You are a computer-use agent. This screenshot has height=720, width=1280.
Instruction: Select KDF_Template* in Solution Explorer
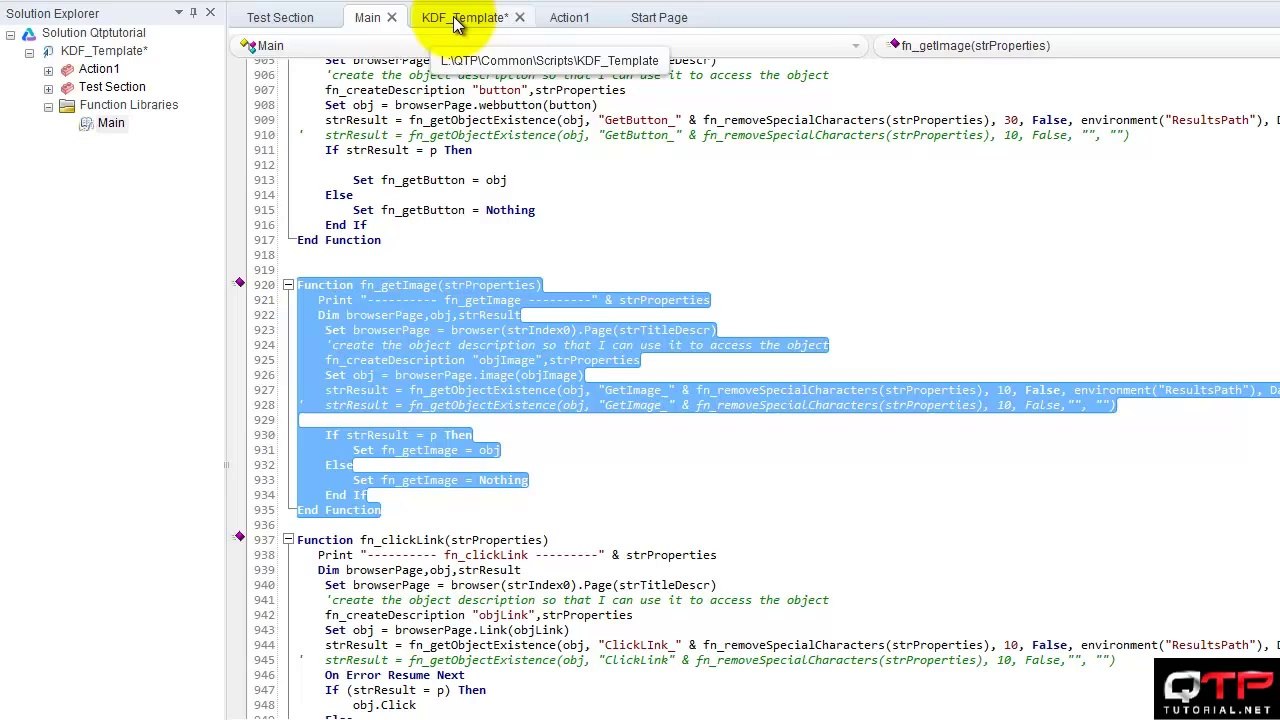(104, 51)
